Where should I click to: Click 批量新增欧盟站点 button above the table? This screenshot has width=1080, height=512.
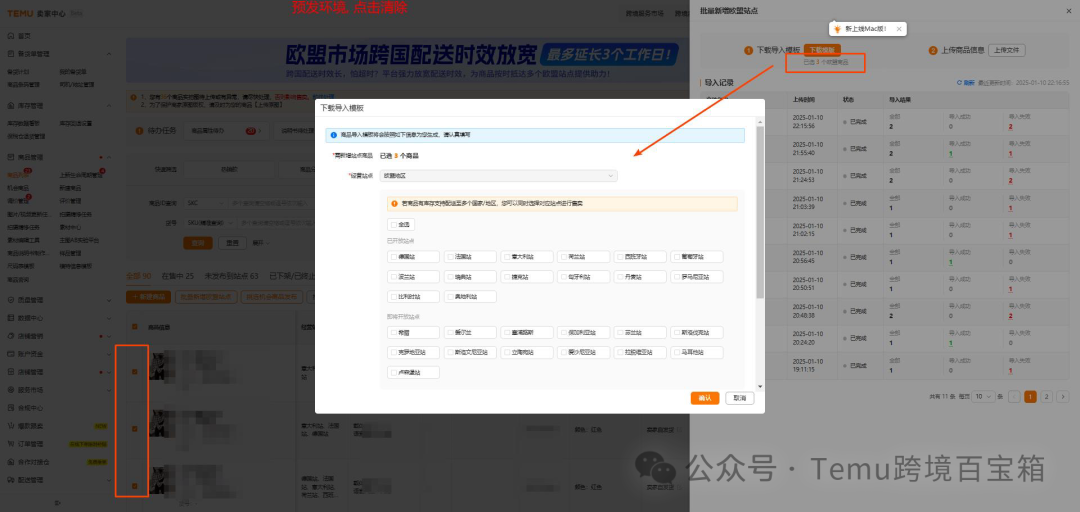click(x=207, y=297)
